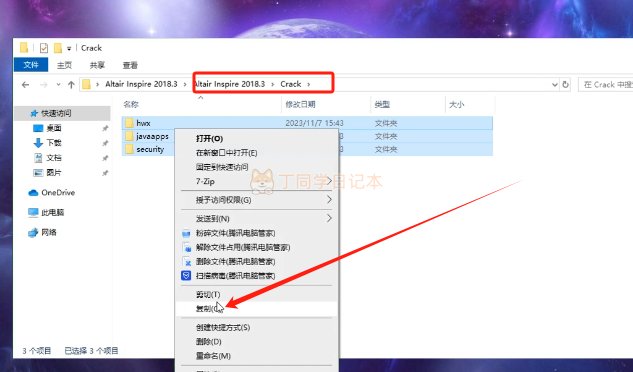Click the Back navigation arrow
The image size is (633, 372).
point(25,84)
